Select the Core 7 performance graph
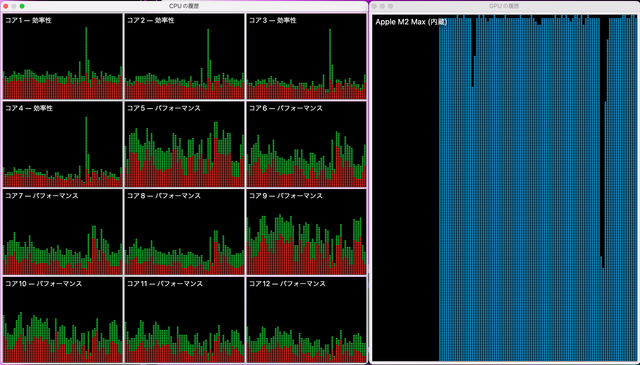 [x=62, y=232]
